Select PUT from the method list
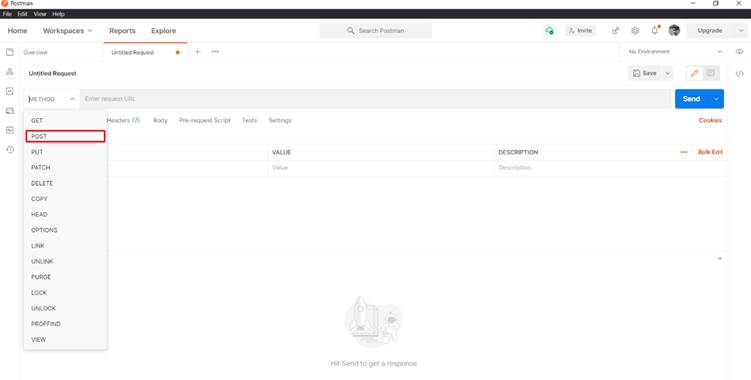Screen dimensions: 751x380 [x=65, y=152]
